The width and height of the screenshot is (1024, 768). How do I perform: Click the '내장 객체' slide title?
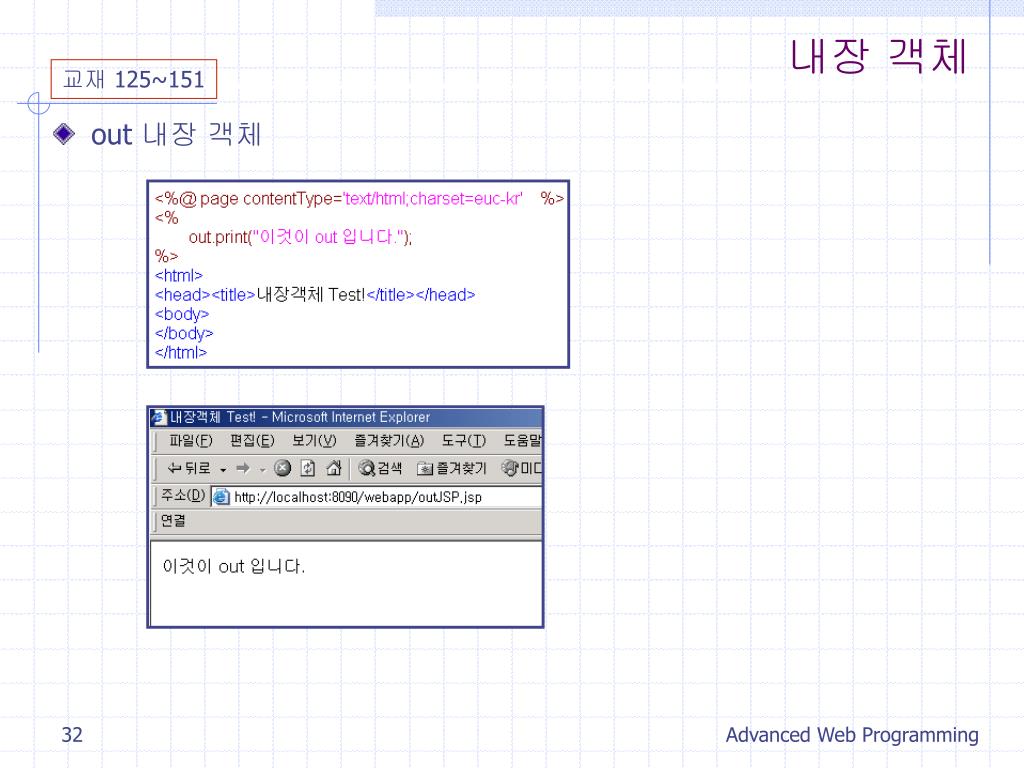[x=878, y=57]
